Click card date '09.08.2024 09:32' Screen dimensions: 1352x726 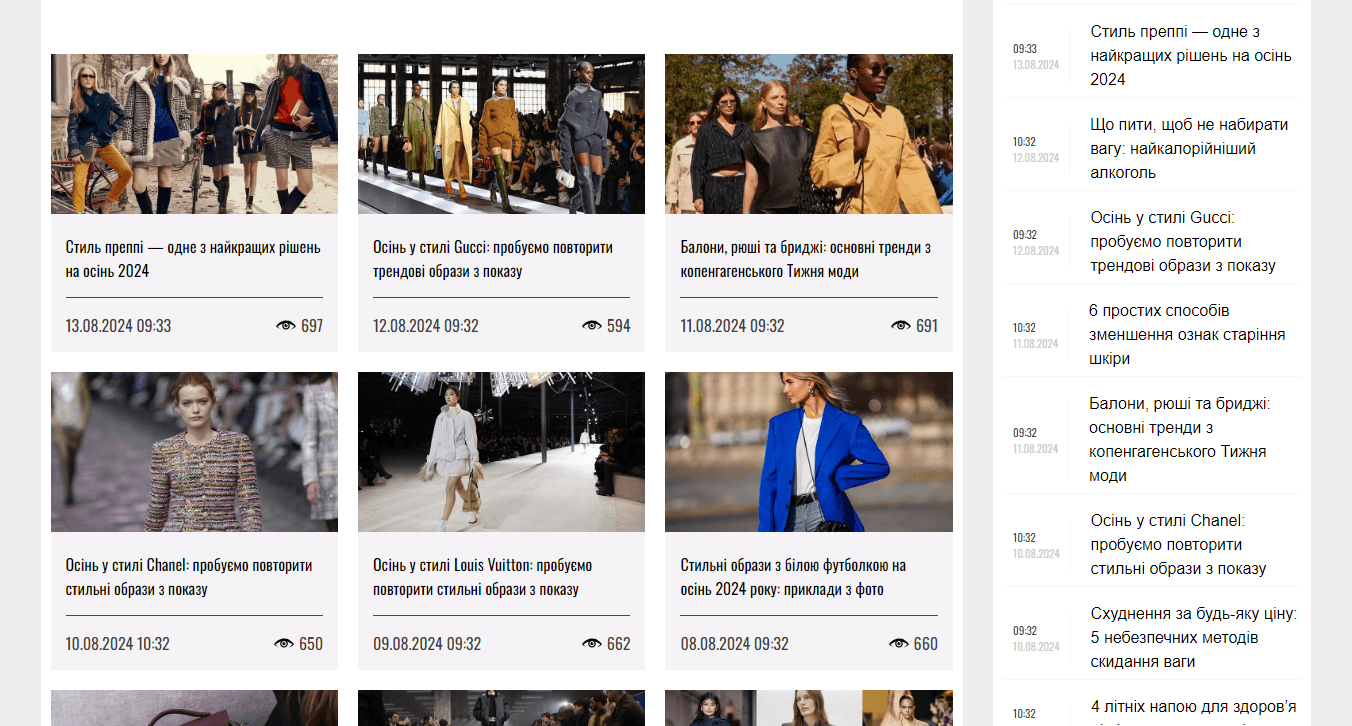[427, 644]
